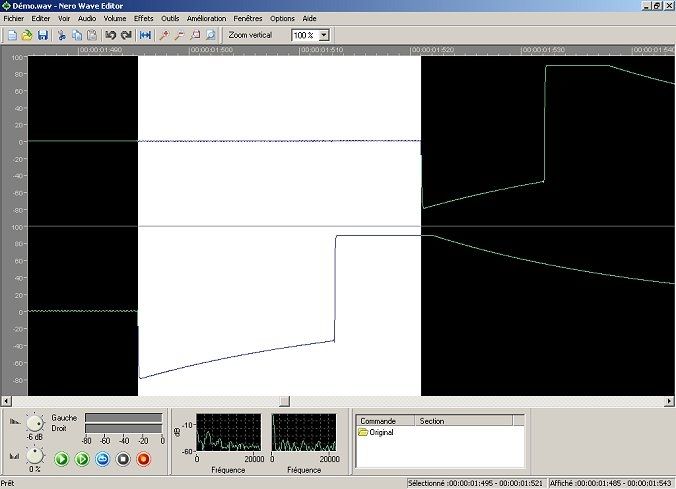Screen dimensions: 676x489
Task: Click the New file toolbar icon
Action: click(x=12, y=35)
